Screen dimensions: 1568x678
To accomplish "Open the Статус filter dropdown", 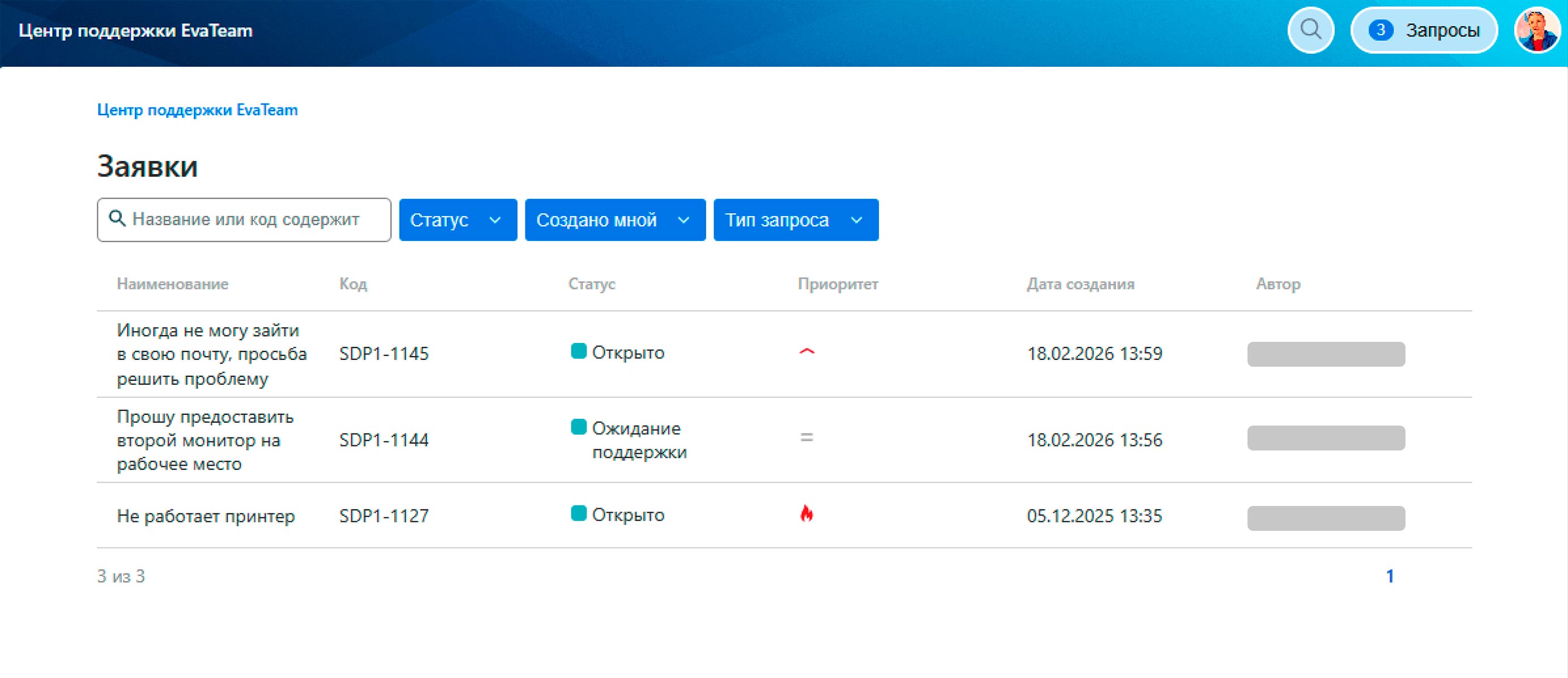I will [458, 220].
